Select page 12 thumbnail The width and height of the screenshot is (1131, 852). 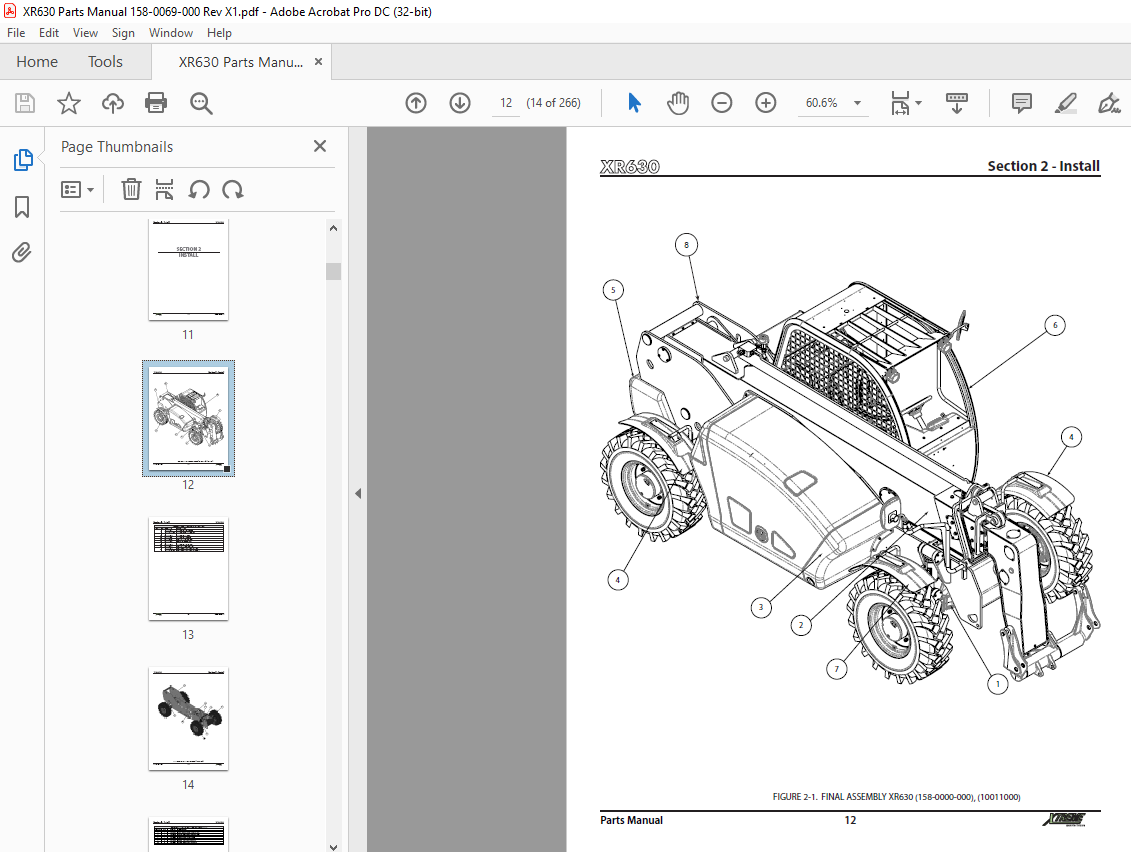(188, 418)
